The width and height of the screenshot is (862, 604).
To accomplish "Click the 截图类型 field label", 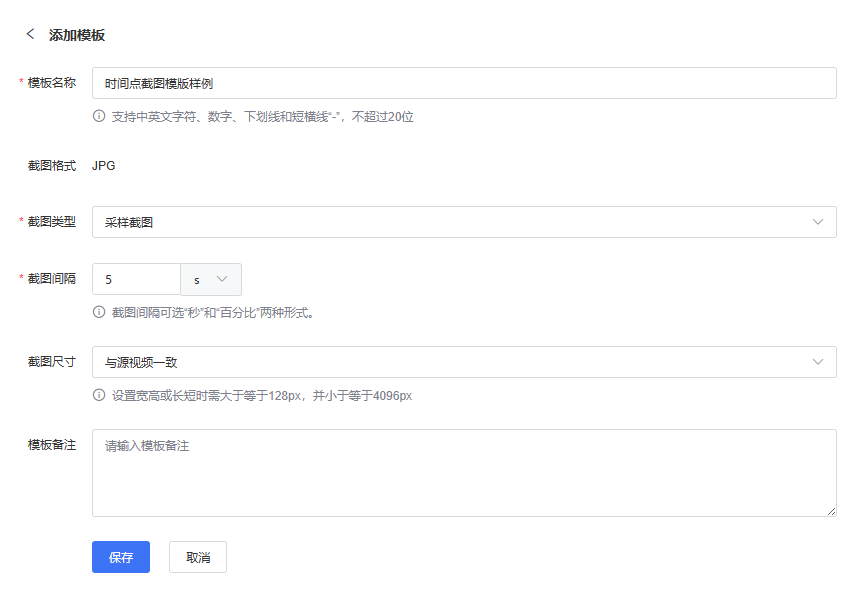I will (52, 222).
